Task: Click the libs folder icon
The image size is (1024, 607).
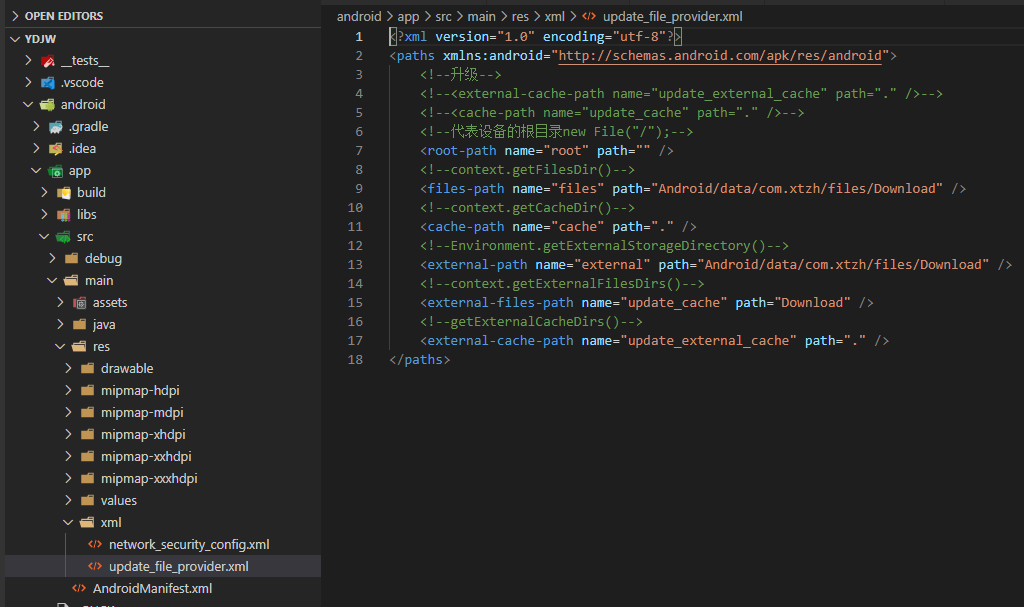Action: [x=63, y=215]
